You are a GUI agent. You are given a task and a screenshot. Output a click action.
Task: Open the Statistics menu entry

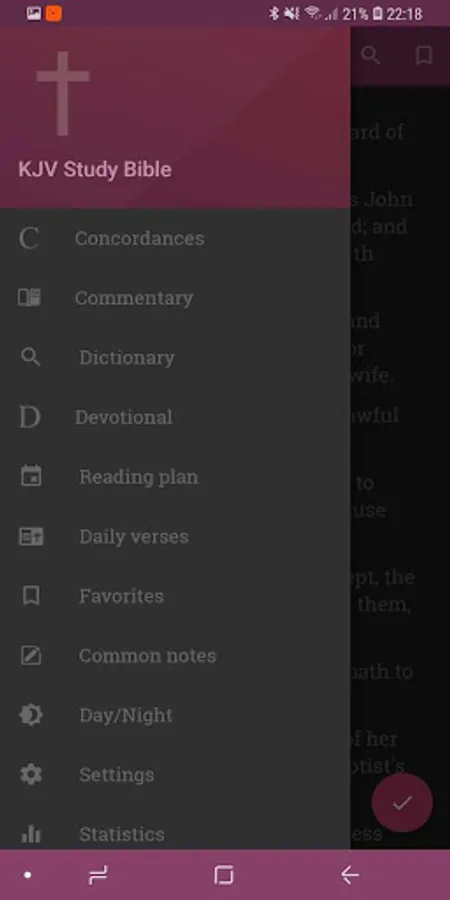pyautogui.click(x=175, y=834)
